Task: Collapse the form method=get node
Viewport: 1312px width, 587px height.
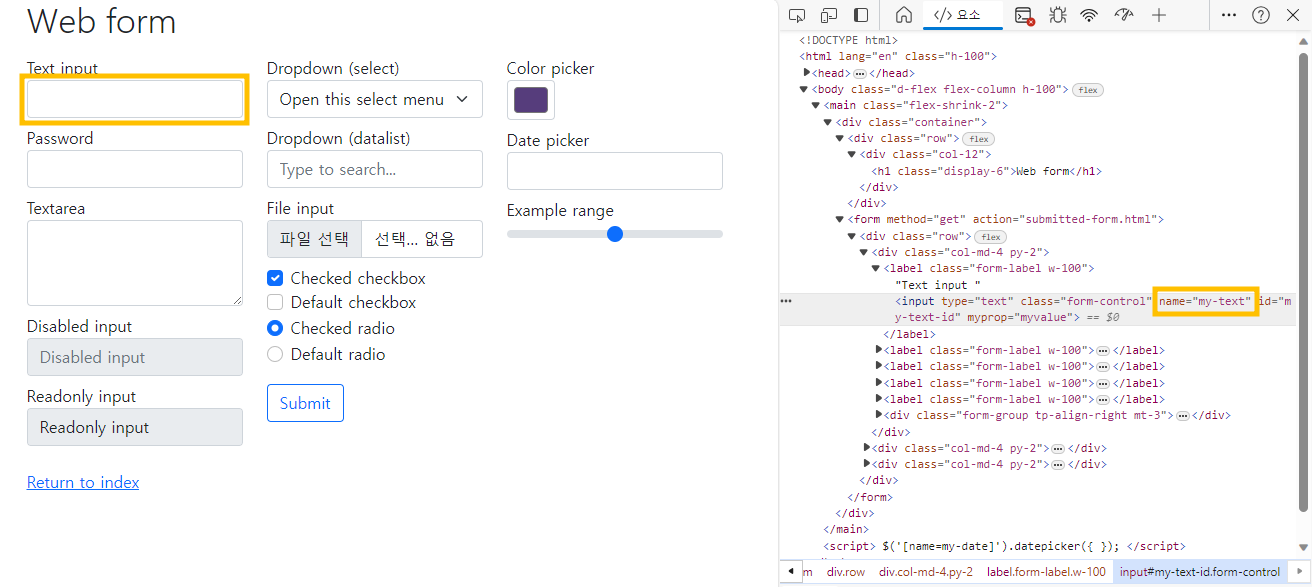Action: pyautogui.click(x=840, y=220)
